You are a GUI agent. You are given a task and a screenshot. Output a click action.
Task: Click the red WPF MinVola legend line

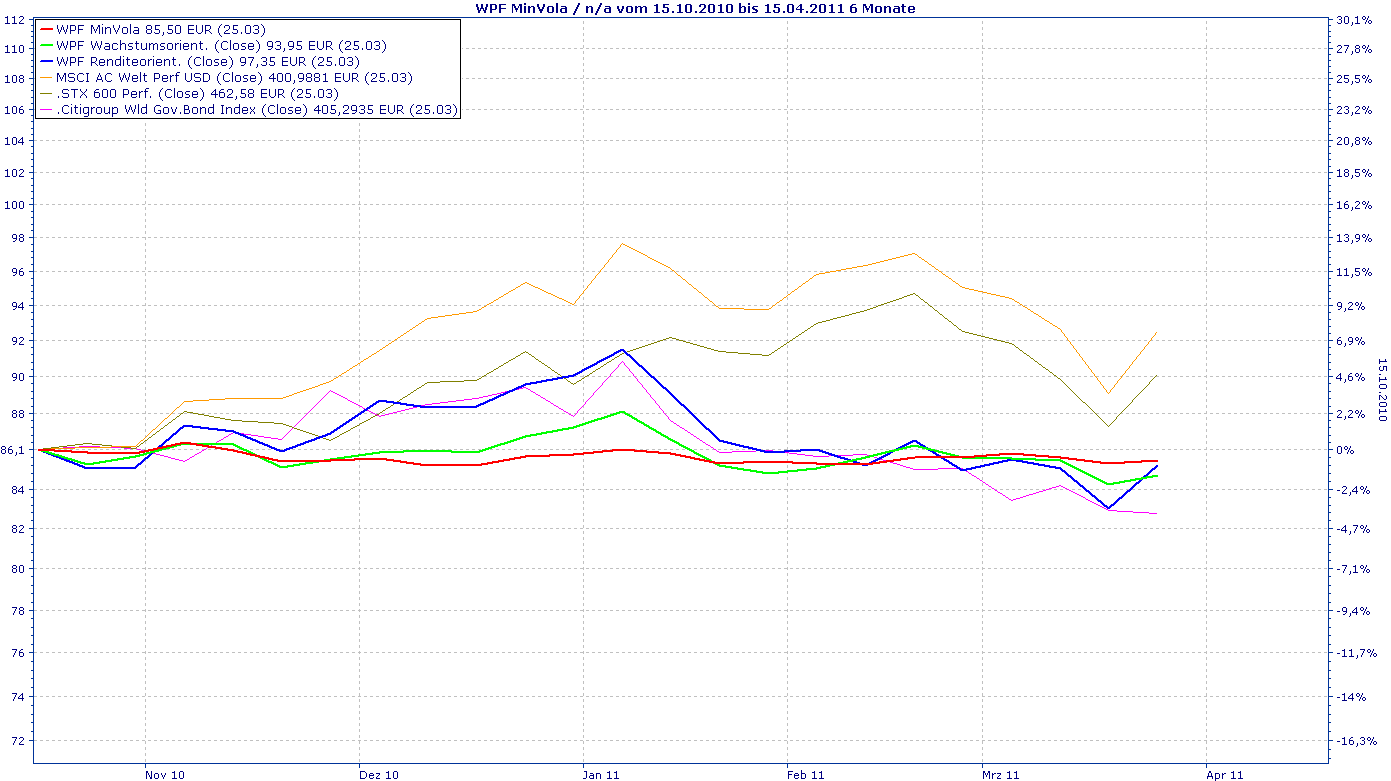pos(45,30)
